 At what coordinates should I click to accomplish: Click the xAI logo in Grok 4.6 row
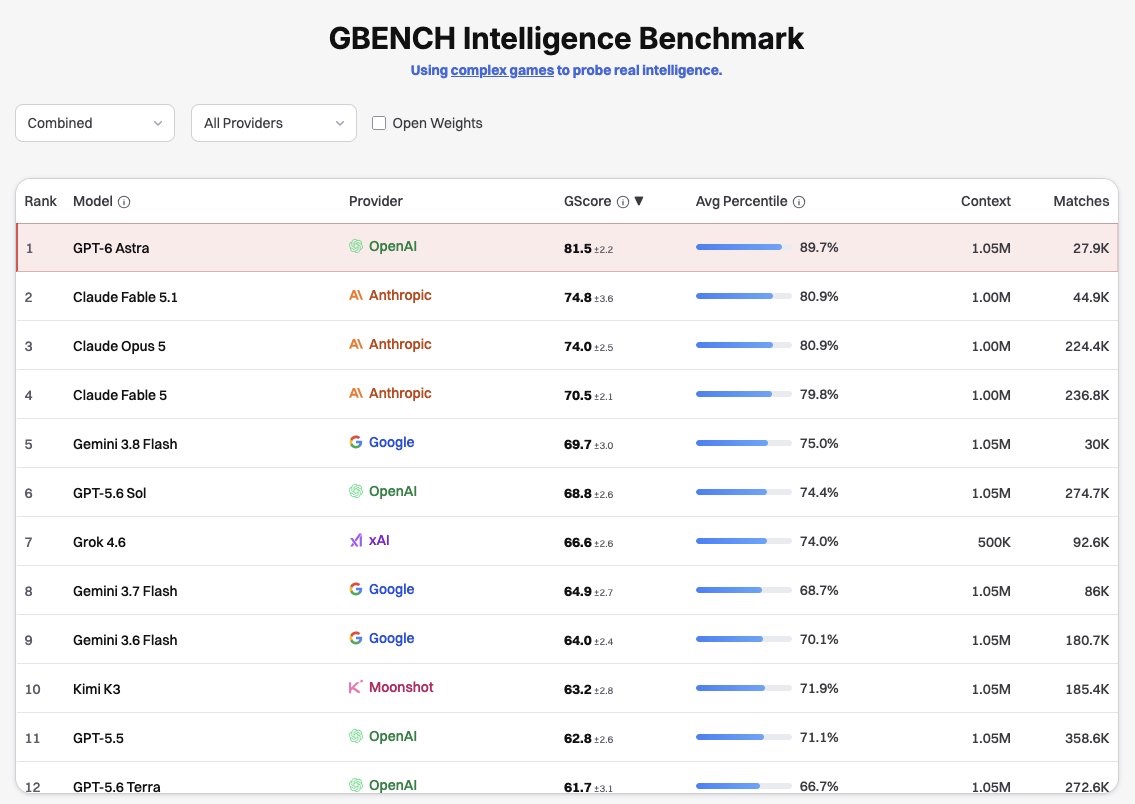355,541
